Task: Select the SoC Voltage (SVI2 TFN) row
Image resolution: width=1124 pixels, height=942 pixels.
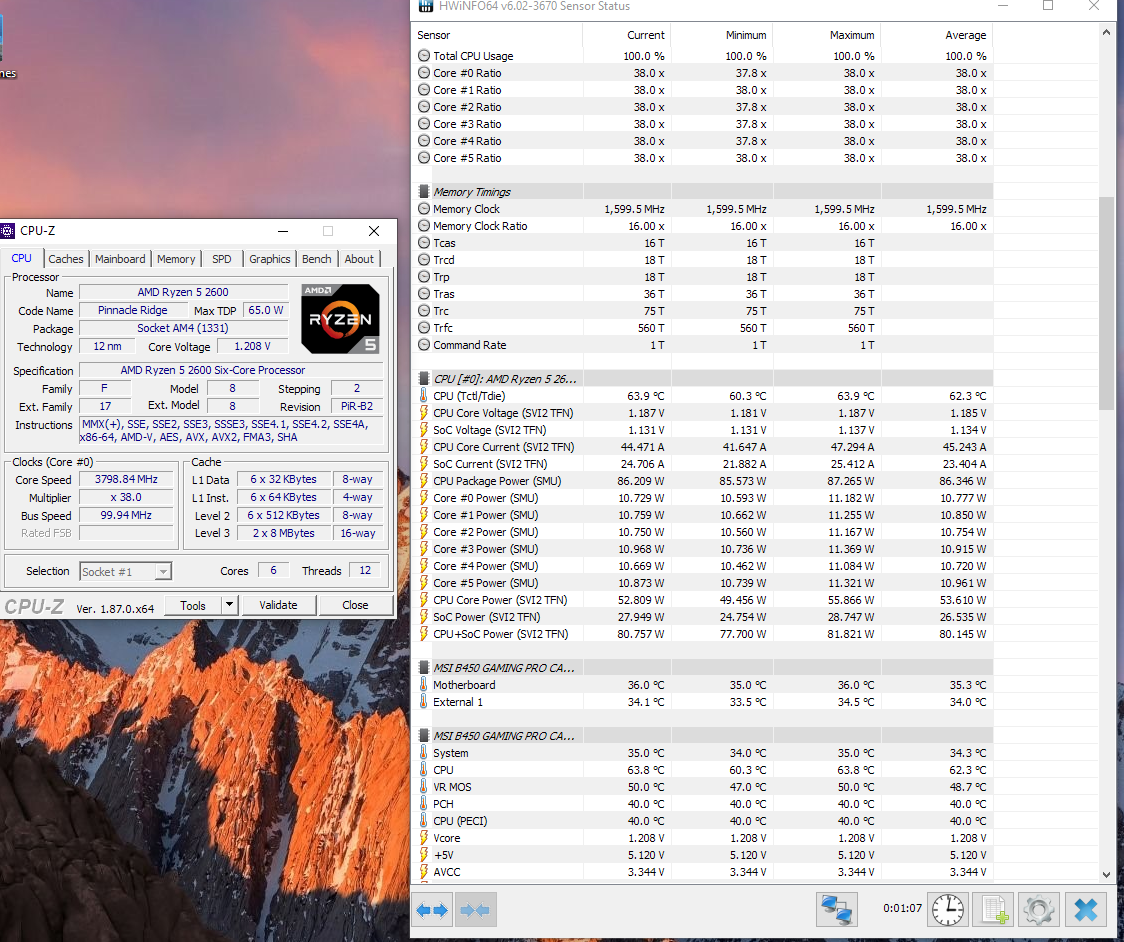Action: point(702,430)
